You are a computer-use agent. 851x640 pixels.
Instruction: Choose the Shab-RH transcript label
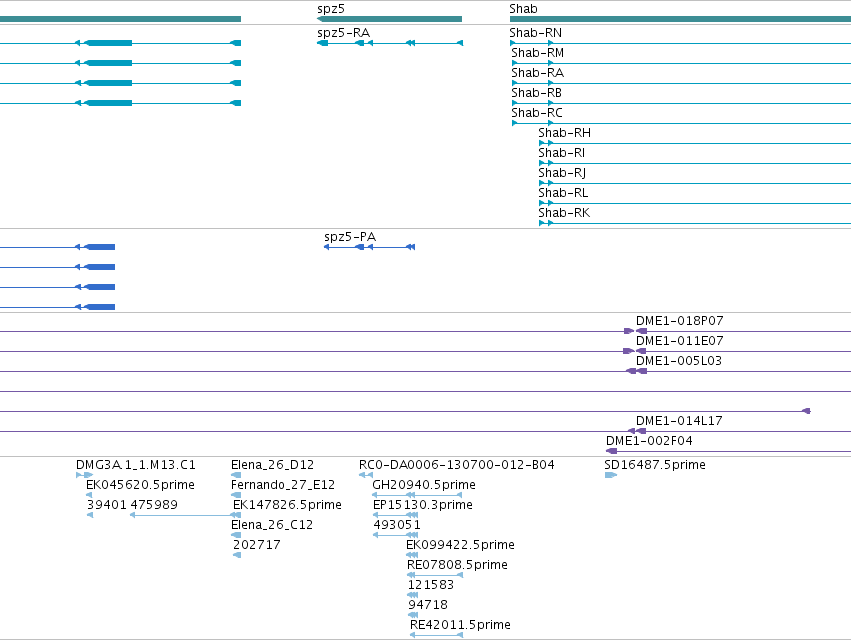pos(564,133)
